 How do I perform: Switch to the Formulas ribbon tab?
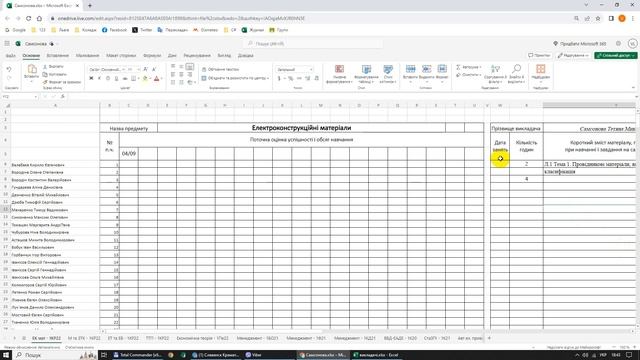point(152,56)
